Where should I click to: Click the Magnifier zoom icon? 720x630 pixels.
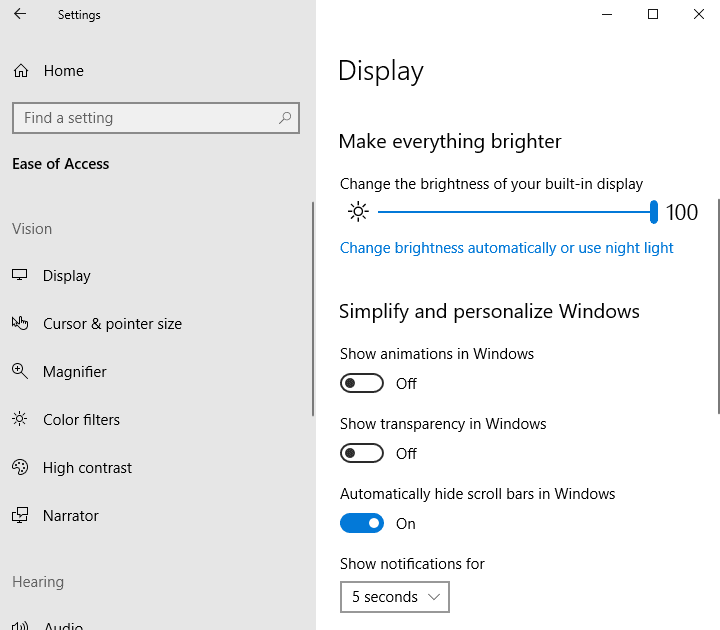[20, 371]
